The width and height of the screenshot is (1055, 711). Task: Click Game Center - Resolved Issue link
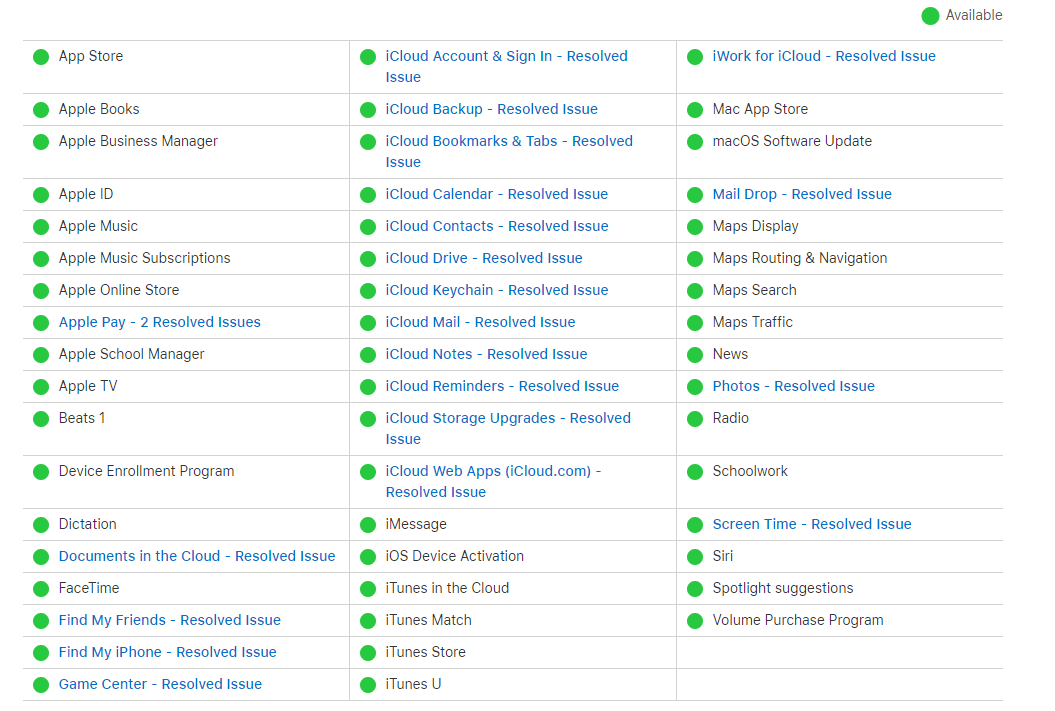[x=160, y=684]
